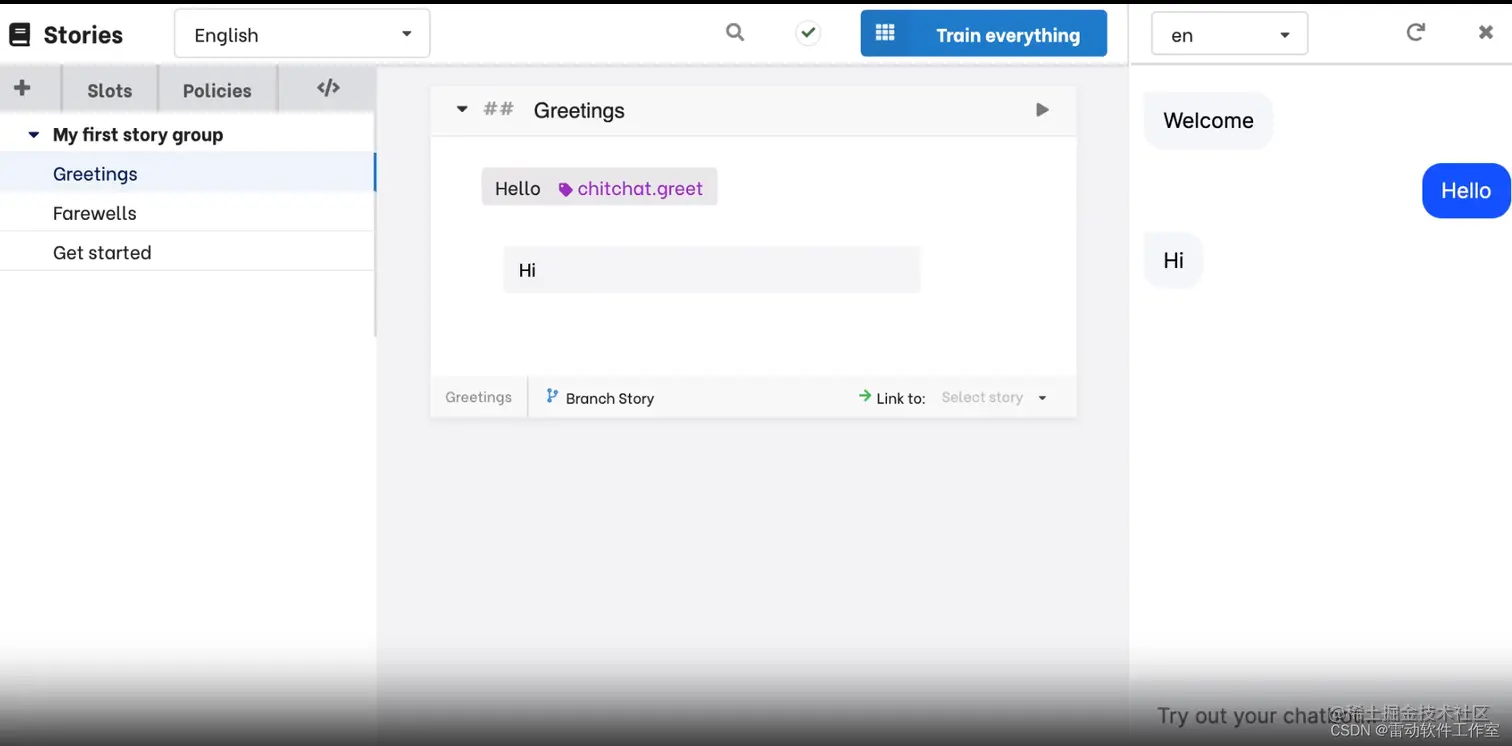Click the Try out your chatbot input
The width and height of the screenshot is (1512, 746).
(1320, 715)
